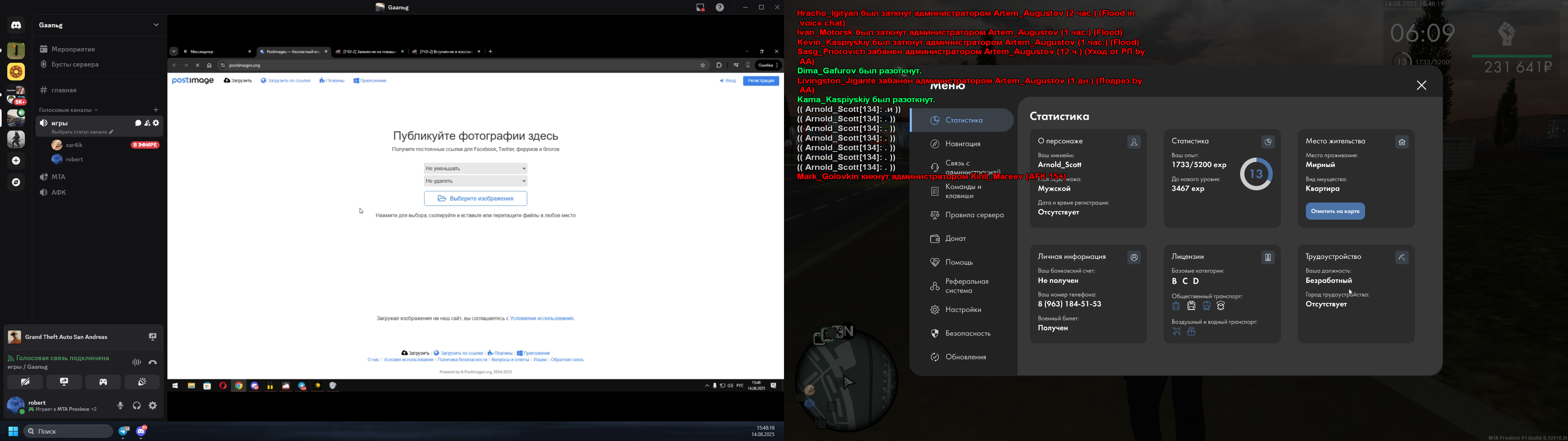The image size is (1568, 441).
Task: Collapse the Голосовые каналы category
Action: point(69,110)
